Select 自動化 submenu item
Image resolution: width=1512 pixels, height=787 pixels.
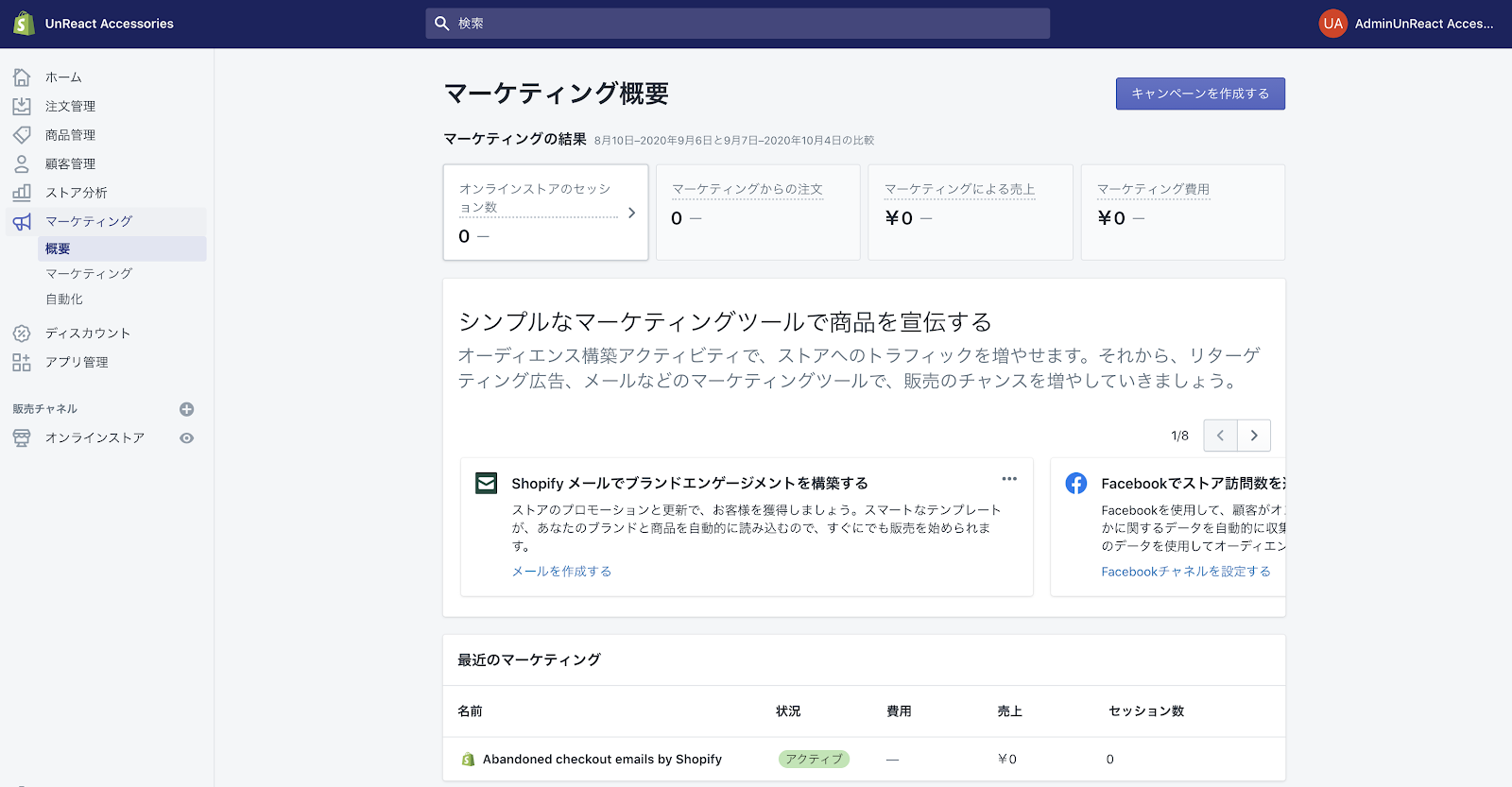point(64,299)
